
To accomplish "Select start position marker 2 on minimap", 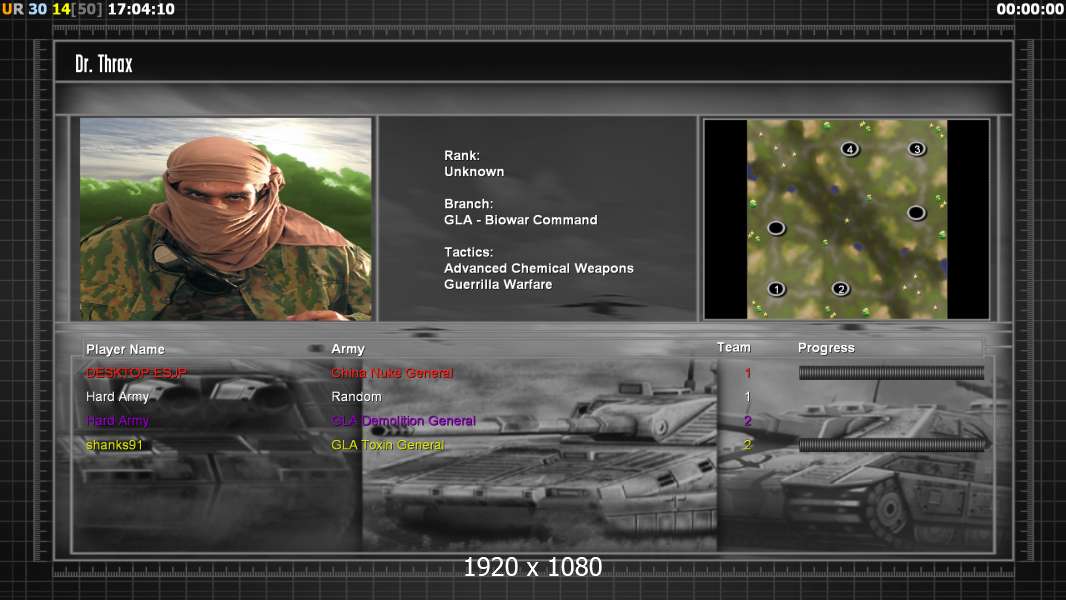I will pyautogui.click(x=841, y=289).
